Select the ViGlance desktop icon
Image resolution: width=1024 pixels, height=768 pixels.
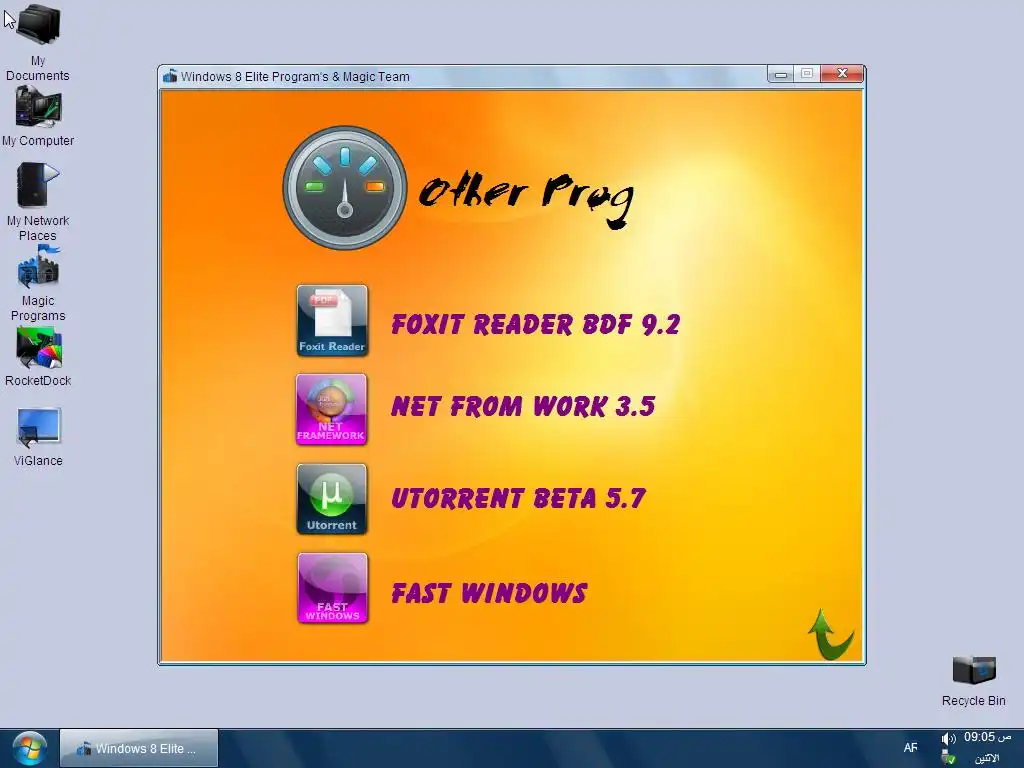38,438
